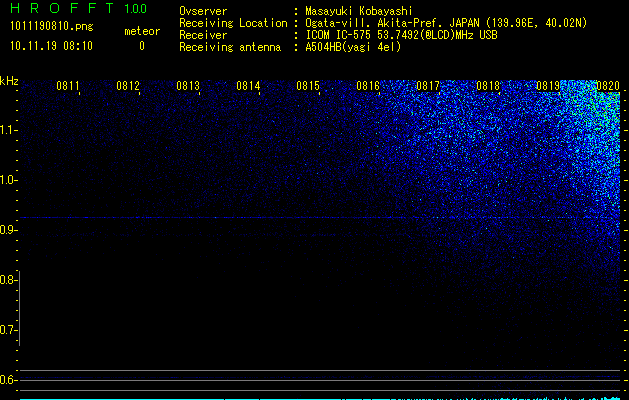
Task: Click the Ovserver label
Action: (203, 11)
